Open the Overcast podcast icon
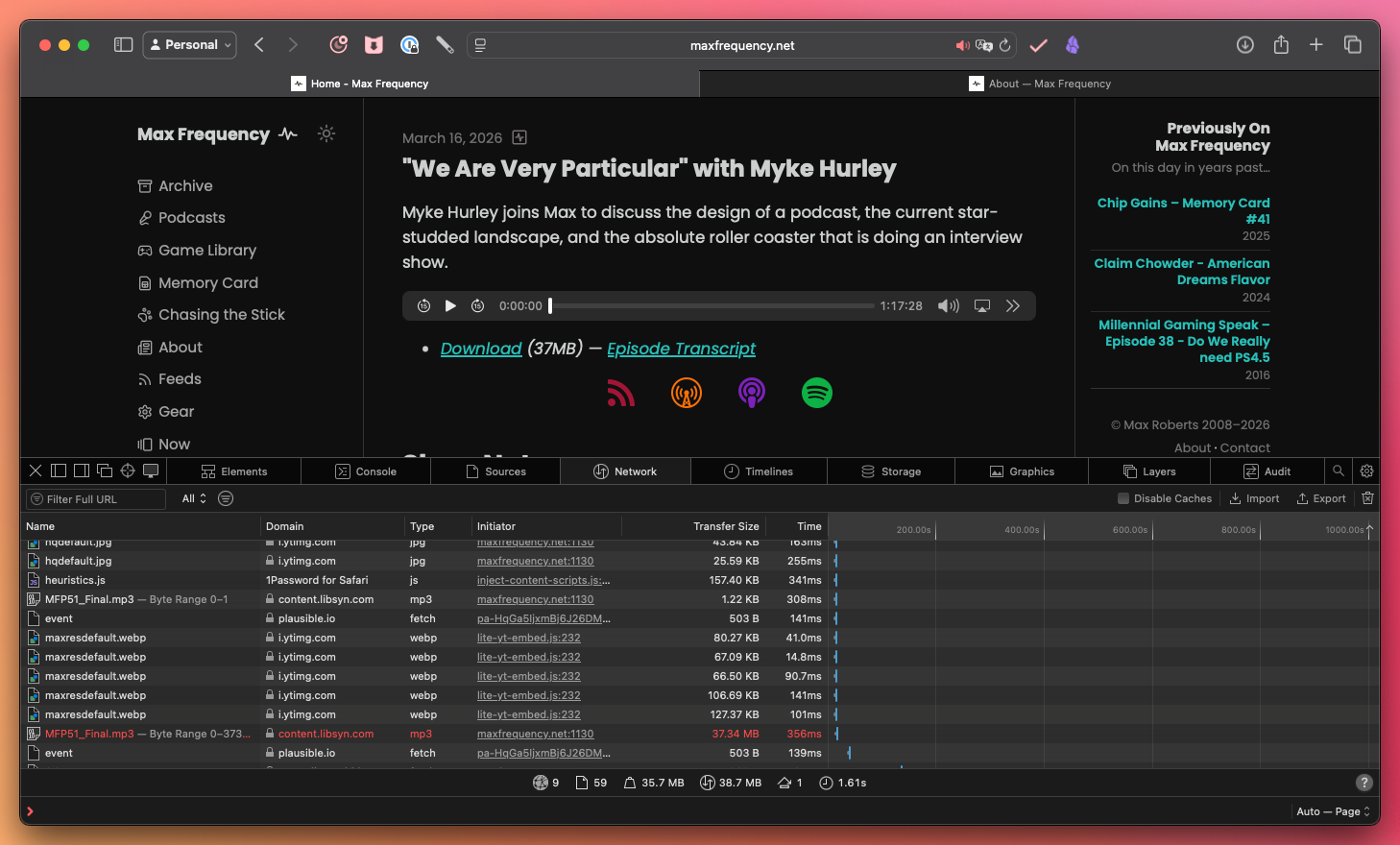 point(686,393)
